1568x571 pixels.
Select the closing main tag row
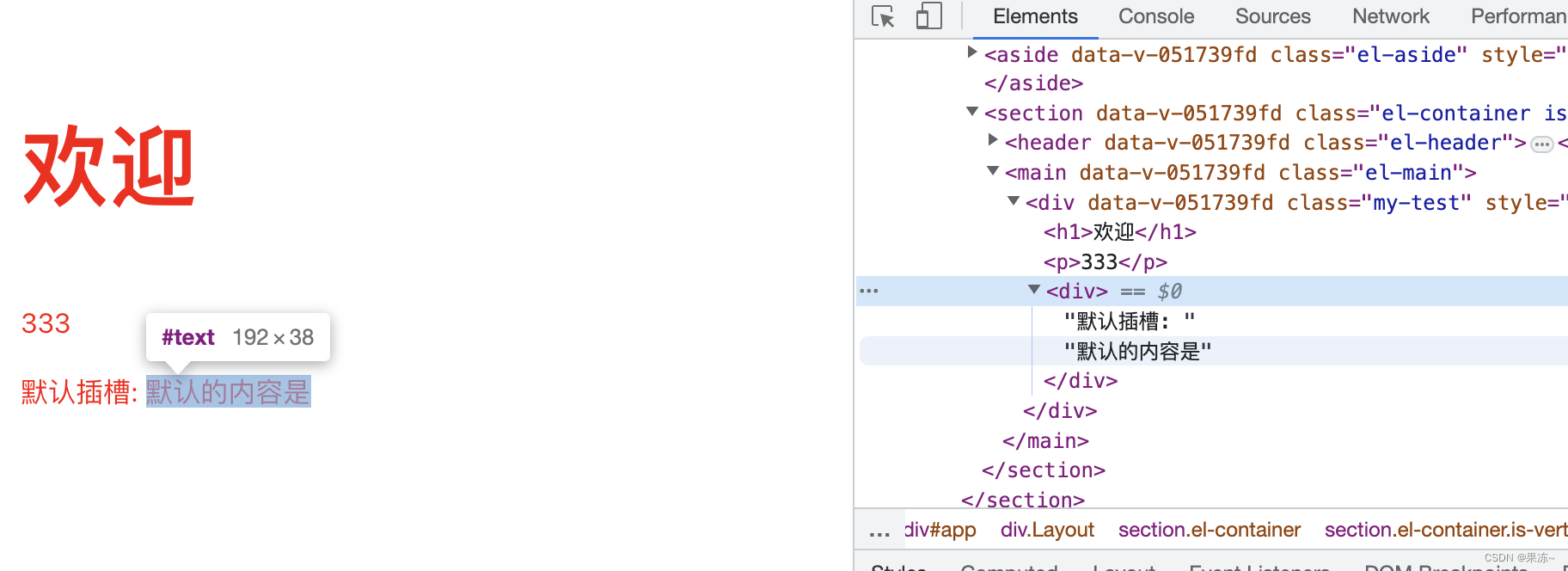point(1045,441)
